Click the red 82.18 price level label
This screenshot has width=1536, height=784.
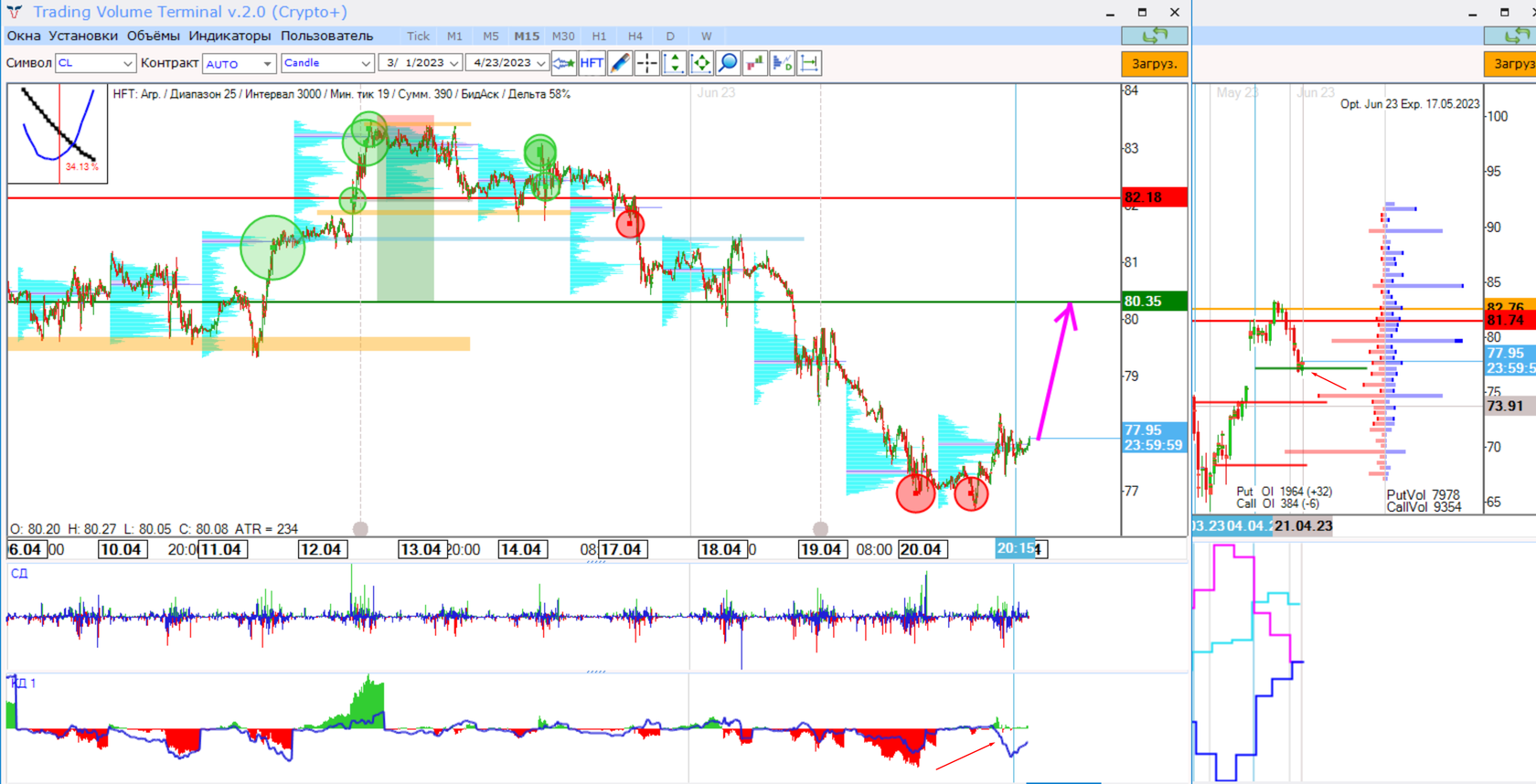click(1154, 197)
